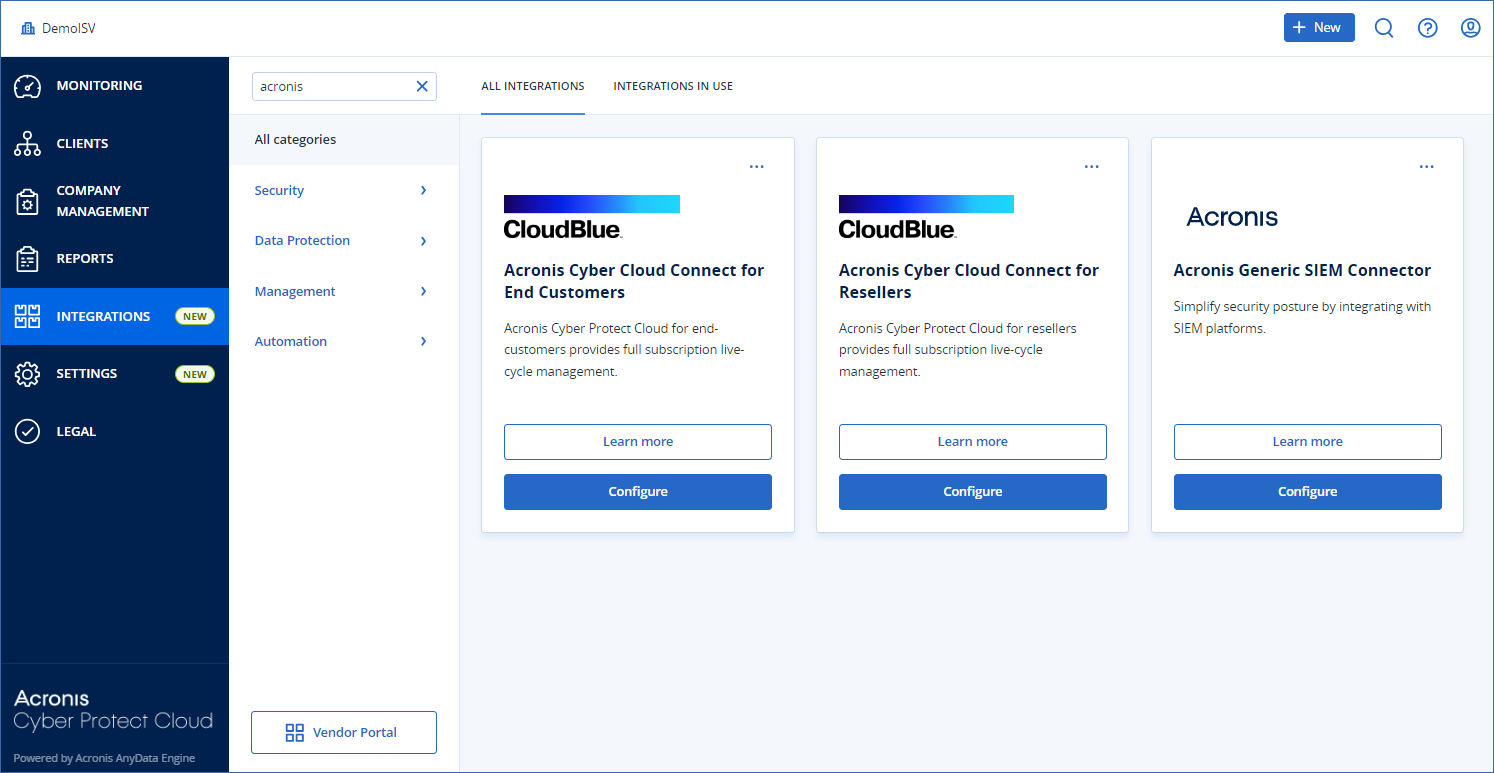Click Learn more on SIEM Connector card
Image resolution: width=1494 pixels, height=773 pixels.
[1308, 442]
